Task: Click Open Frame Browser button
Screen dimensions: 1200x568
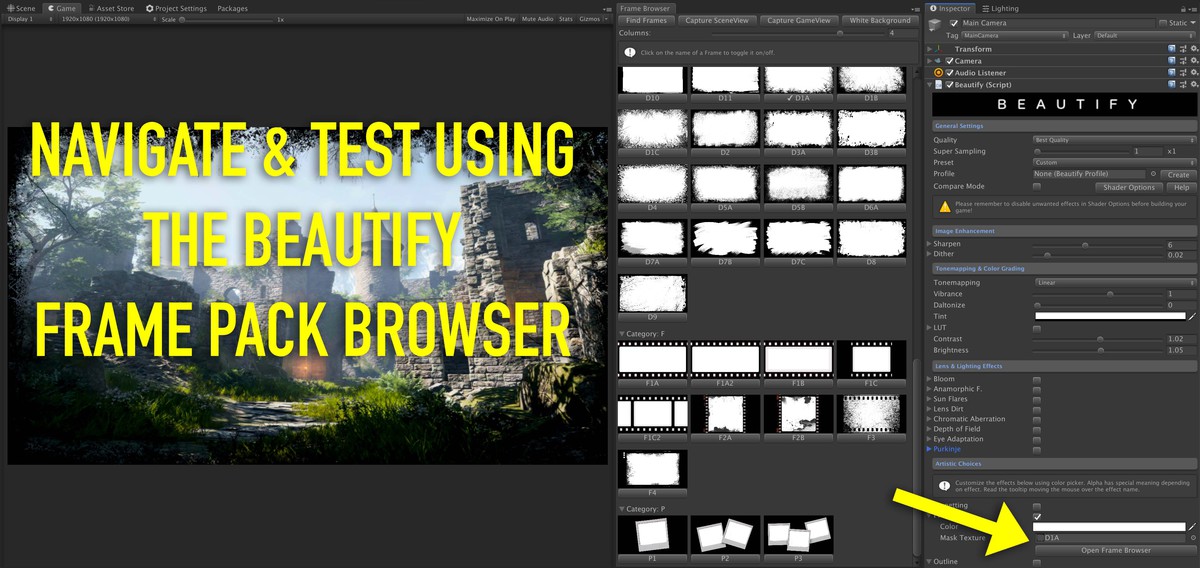Action: tap(1114, 550)
